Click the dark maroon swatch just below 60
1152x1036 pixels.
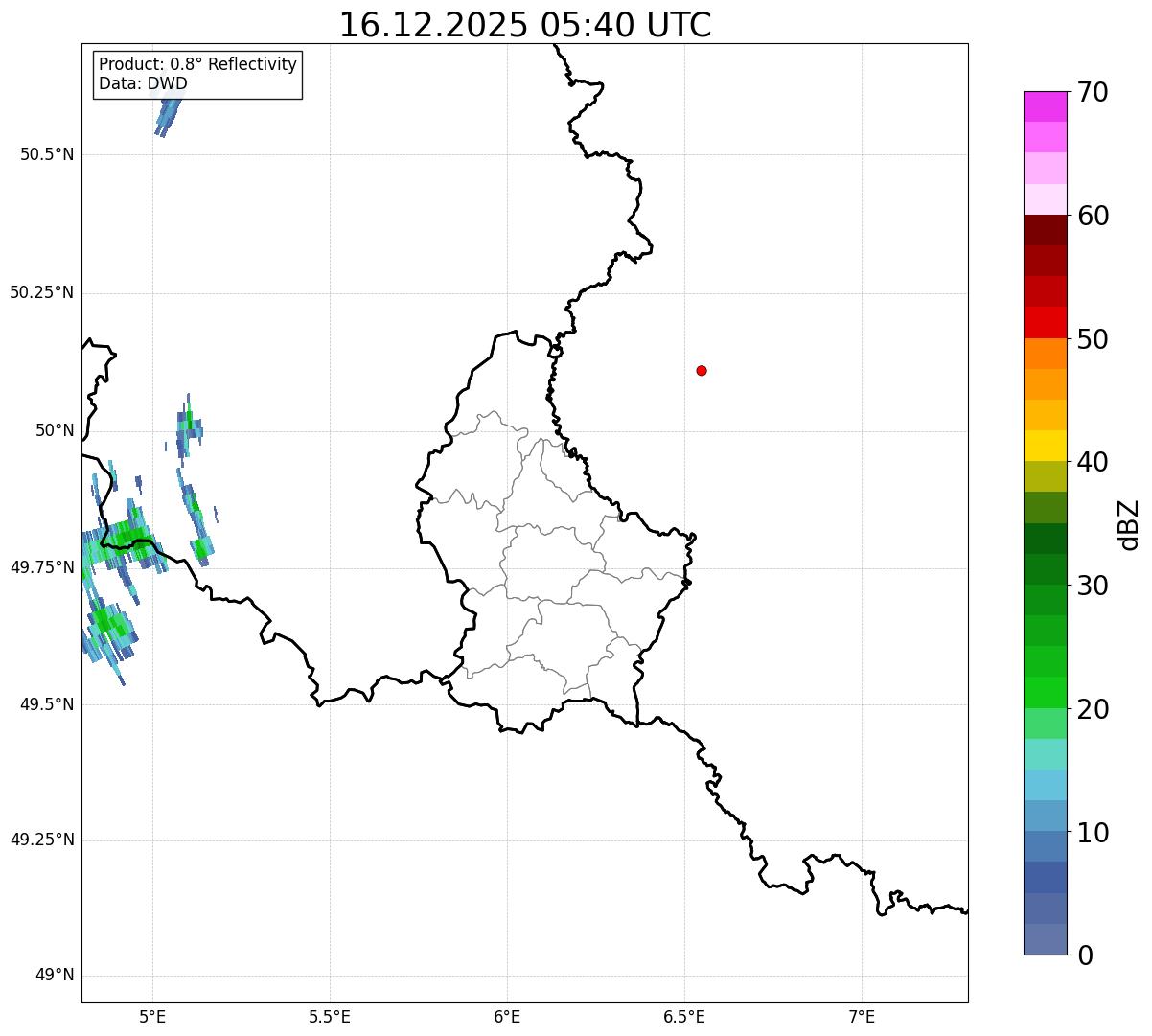(x=1046, y=230)
